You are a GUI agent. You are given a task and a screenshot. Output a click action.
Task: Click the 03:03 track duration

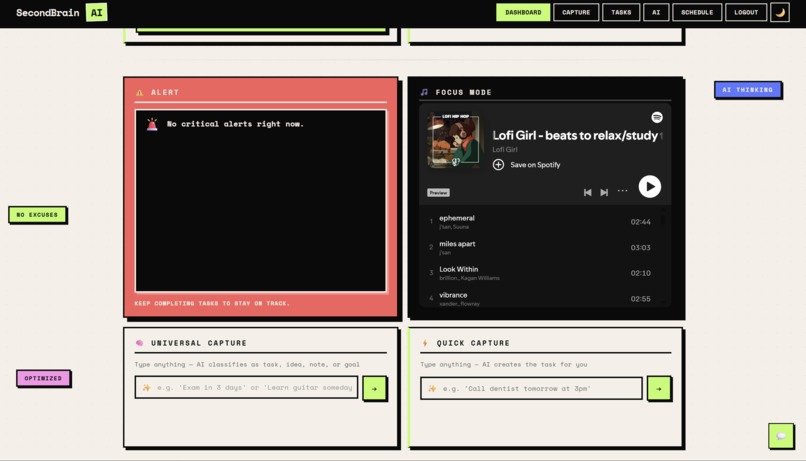[640, 248]
